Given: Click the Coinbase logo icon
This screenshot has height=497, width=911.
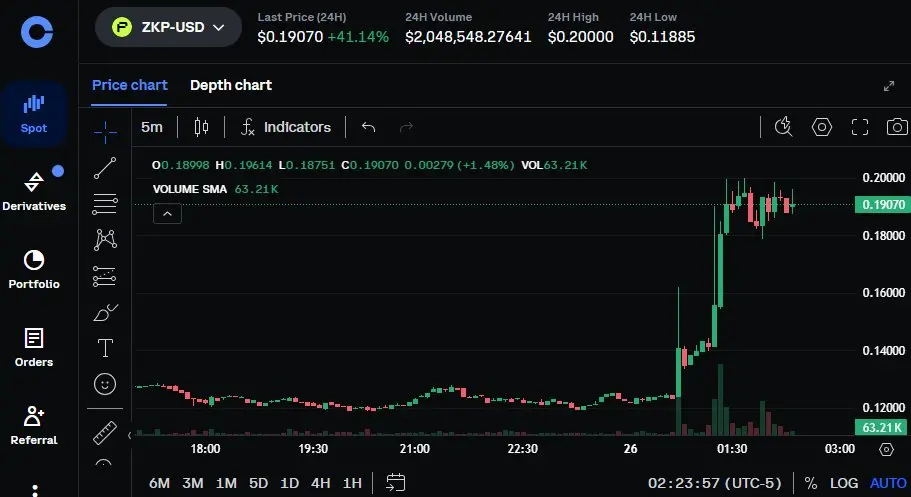Looking at the screenshot, I should click(37, 31).
